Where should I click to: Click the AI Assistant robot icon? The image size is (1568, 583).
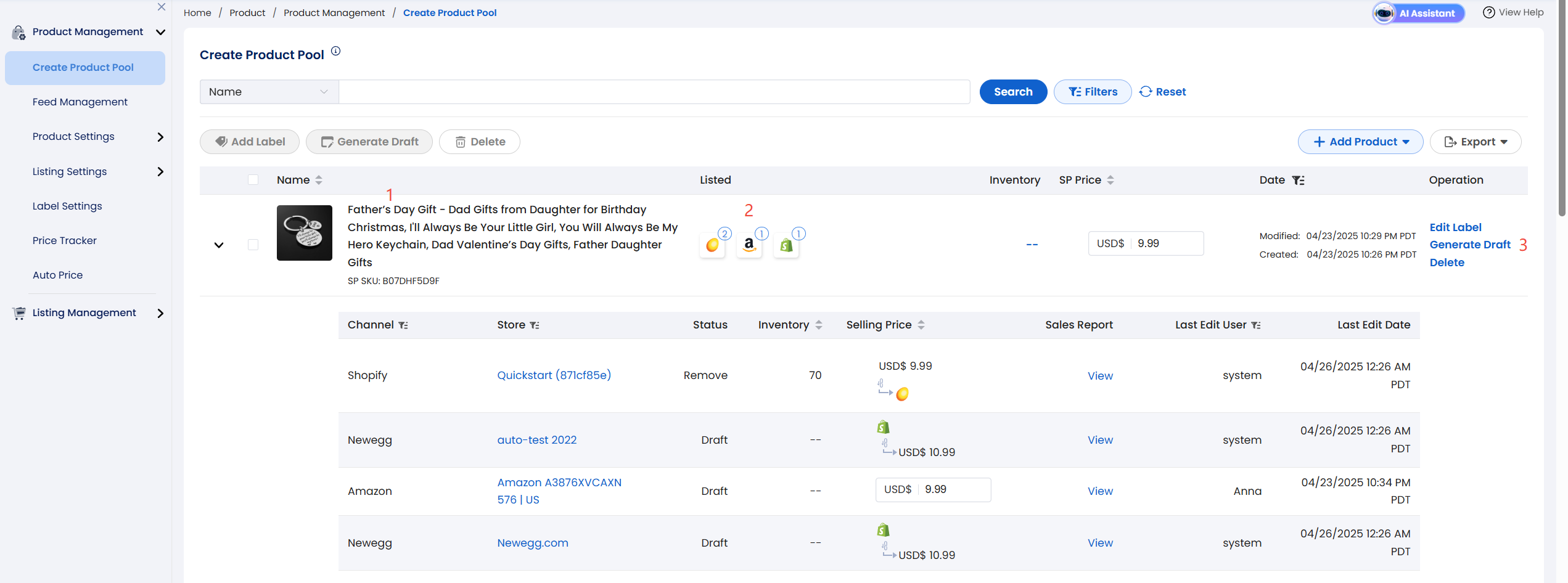pyautogui.click(x=1384, y=13)
